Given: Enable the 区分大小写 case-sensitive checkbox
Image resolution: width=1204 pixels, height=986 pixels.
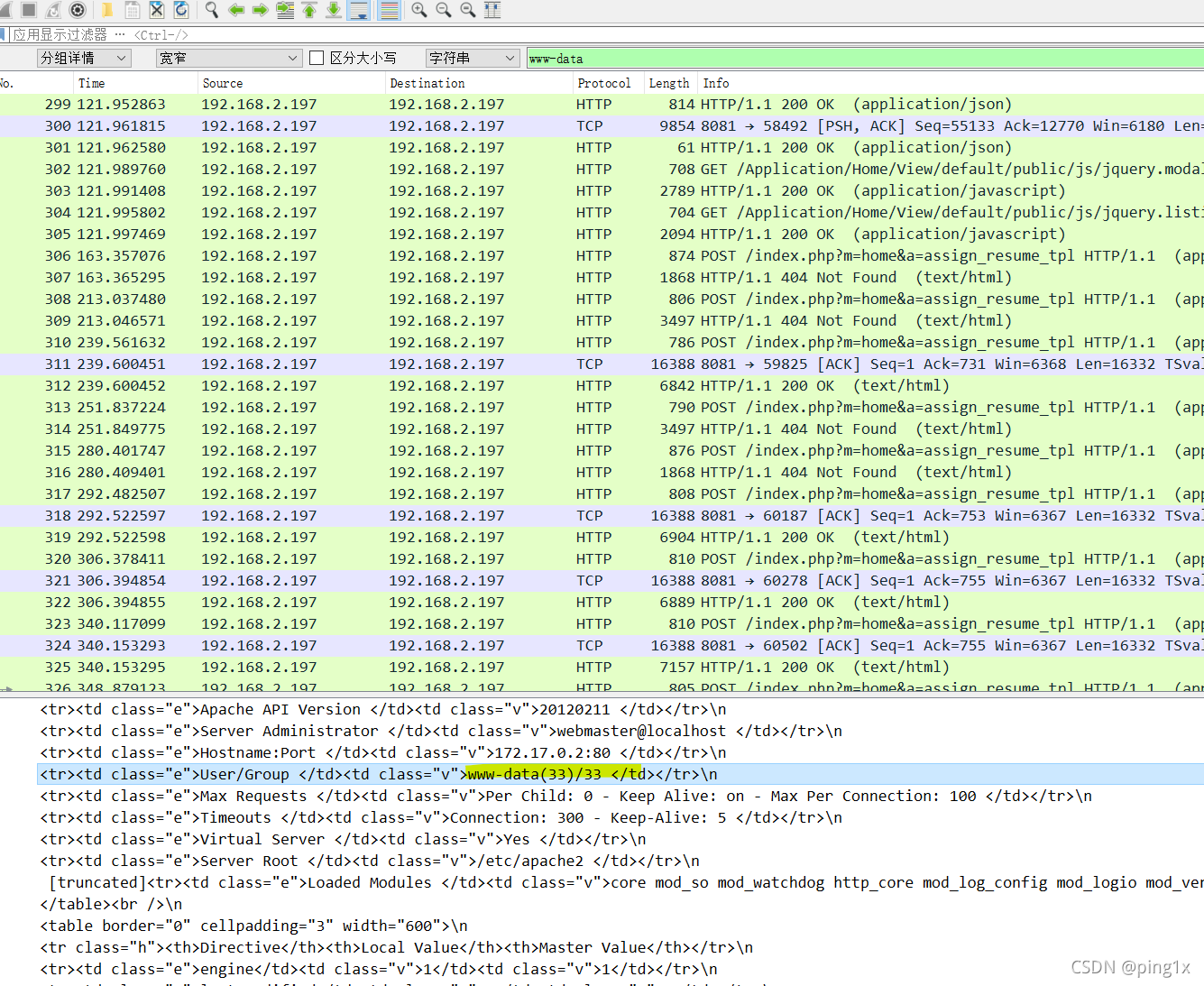Looking at the screenshot, I should (317, 57).
